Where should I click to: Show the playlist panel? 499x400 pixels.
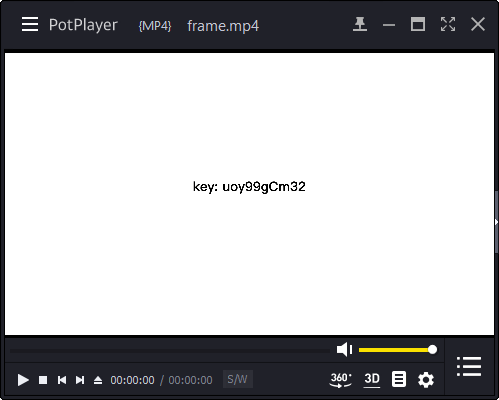point(469,366)
